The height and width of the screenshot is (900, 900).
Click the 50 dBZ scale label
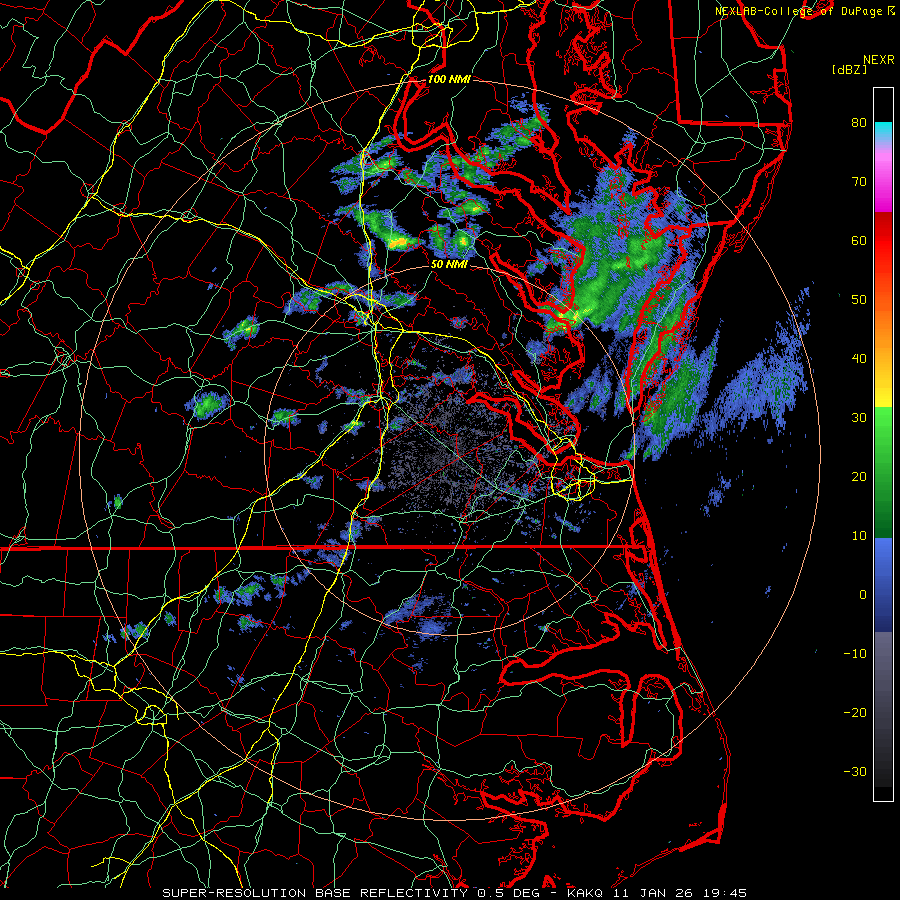[859, 300]
